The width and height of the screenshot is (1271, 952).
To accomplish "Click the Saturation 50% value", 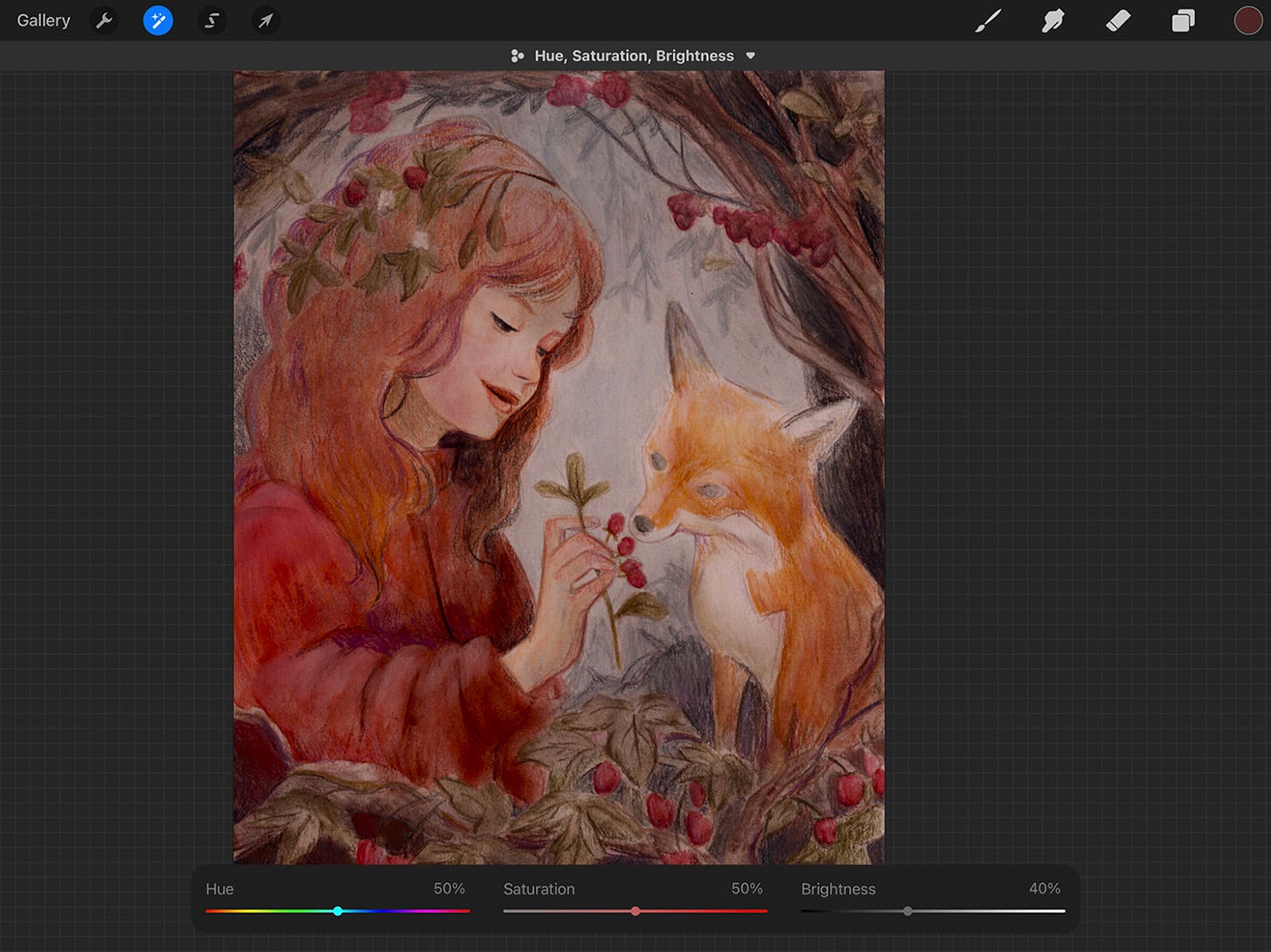I will click(746, 888).
